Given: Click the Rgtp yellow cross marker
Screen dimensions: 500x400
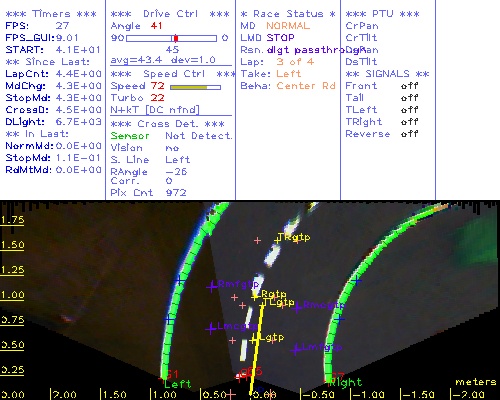Looking at the screenshot, I should [x=255, y=296].
